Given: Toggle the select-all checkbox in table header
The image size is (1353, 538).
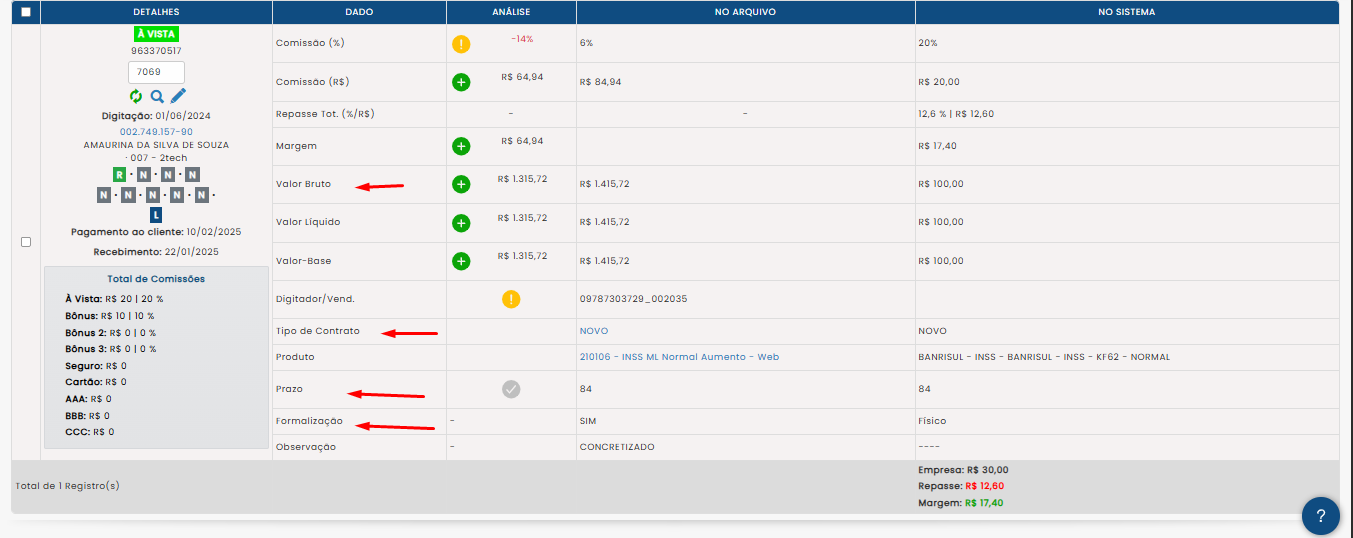Looking at the screenshot, I should click(x=25, y=12).
